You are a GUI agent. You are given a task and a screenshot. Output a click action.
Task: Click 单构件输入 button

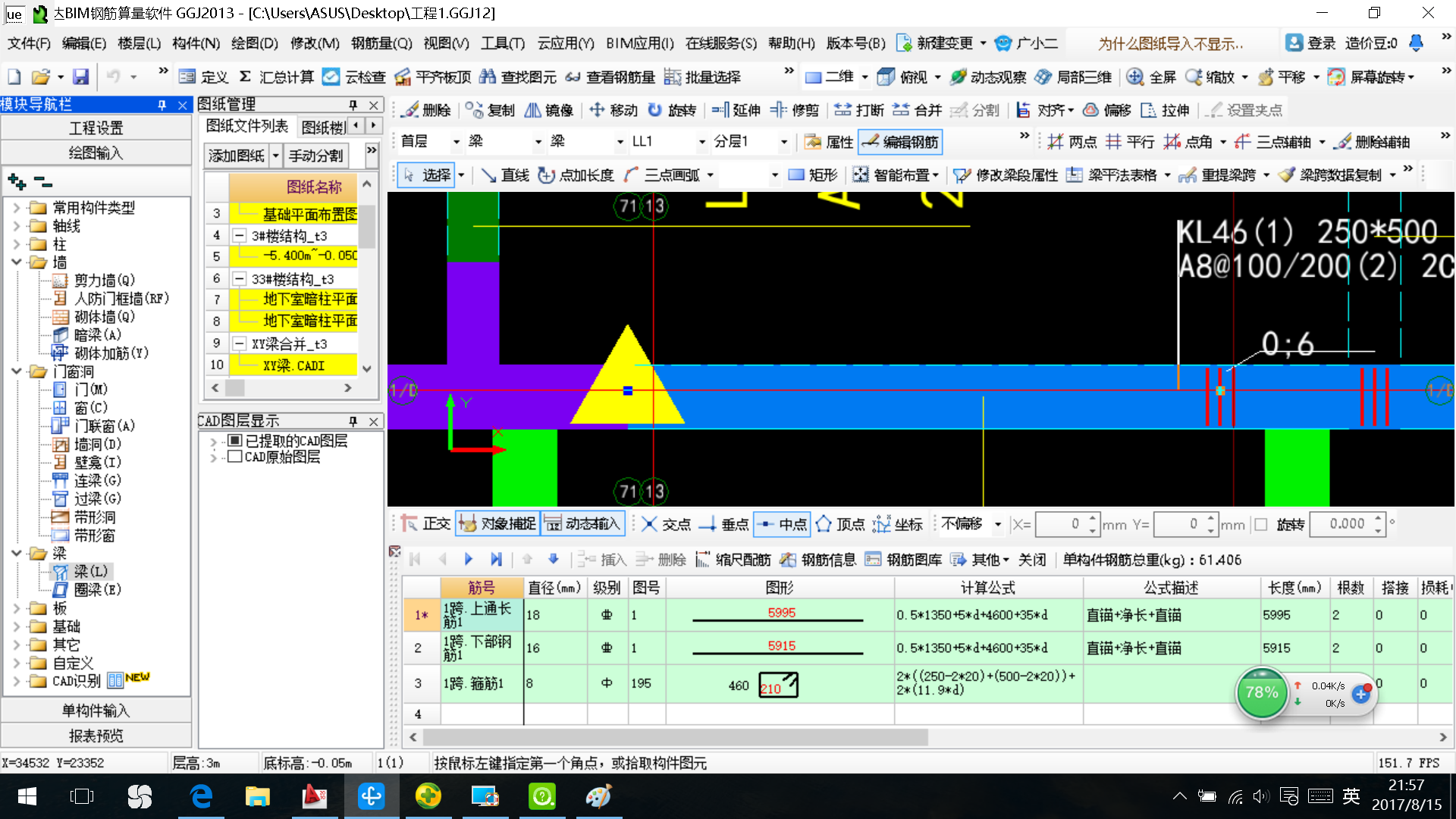pyautogui.click(x=96, y=711)
